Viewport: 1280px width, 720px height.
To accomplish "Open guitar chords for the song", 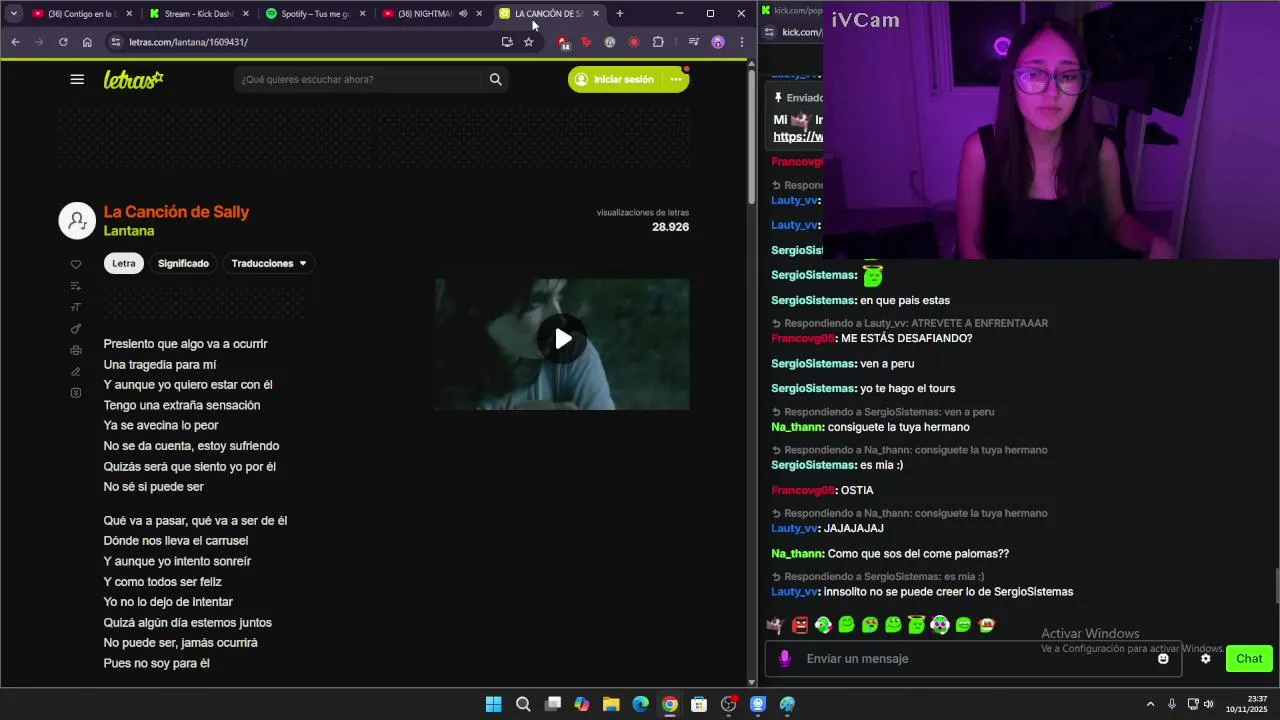I will [76, 329].
